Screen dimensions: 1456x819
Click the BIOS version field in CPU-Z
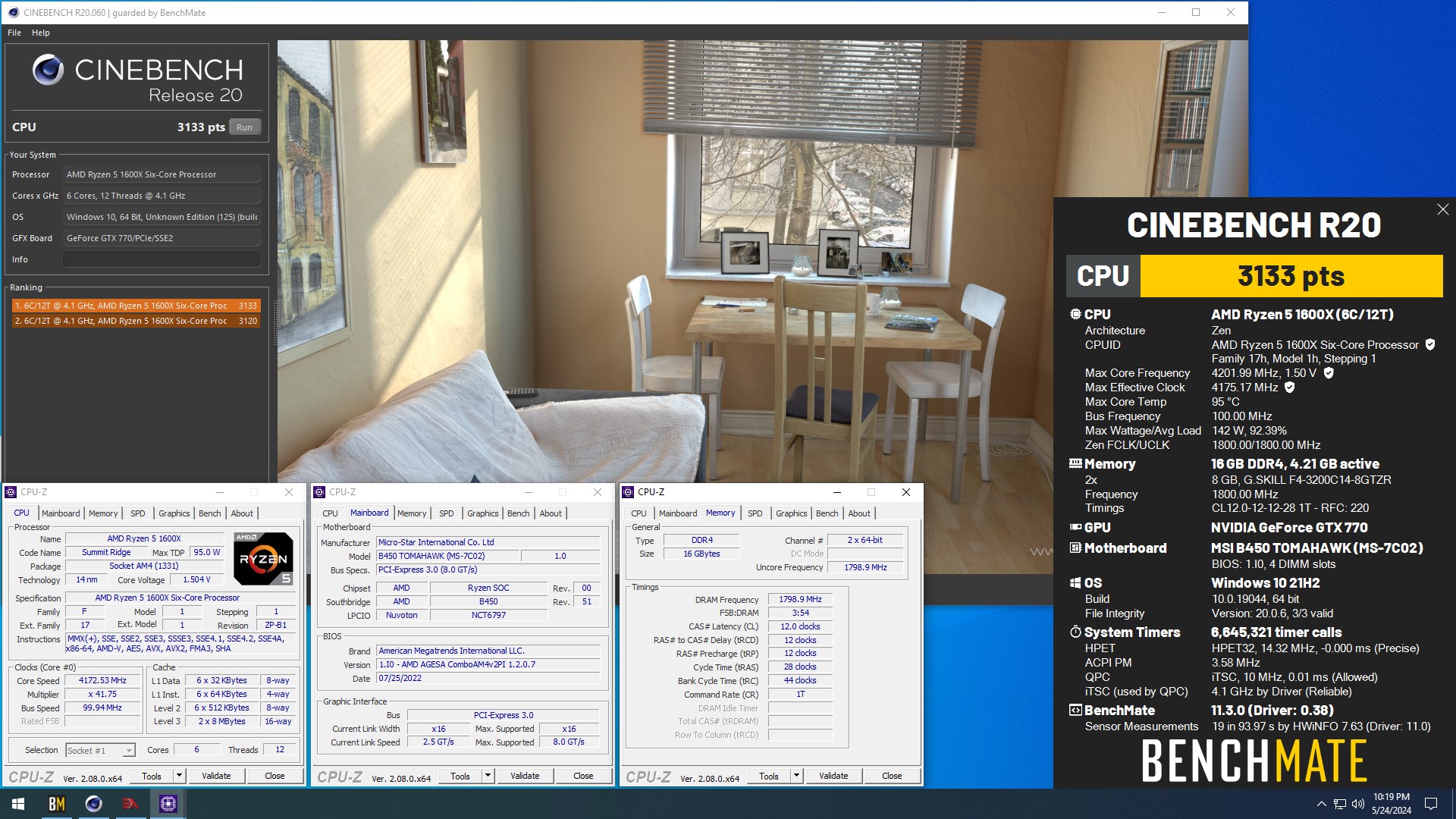point(488,664)
